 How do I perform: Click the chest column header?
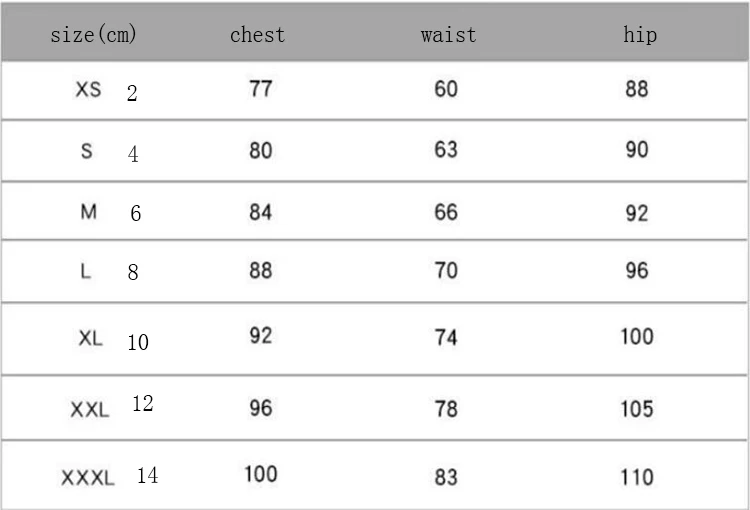(257, 35)
